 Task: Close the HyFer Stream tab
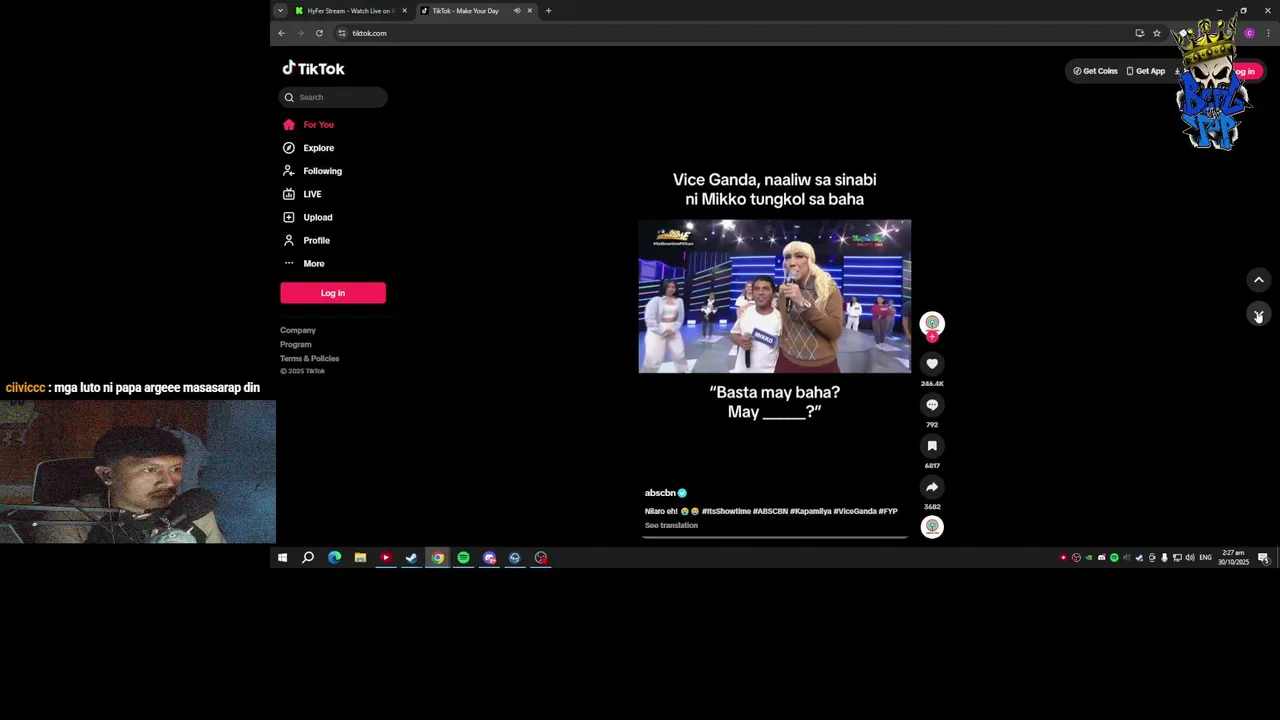pos(404,11)
